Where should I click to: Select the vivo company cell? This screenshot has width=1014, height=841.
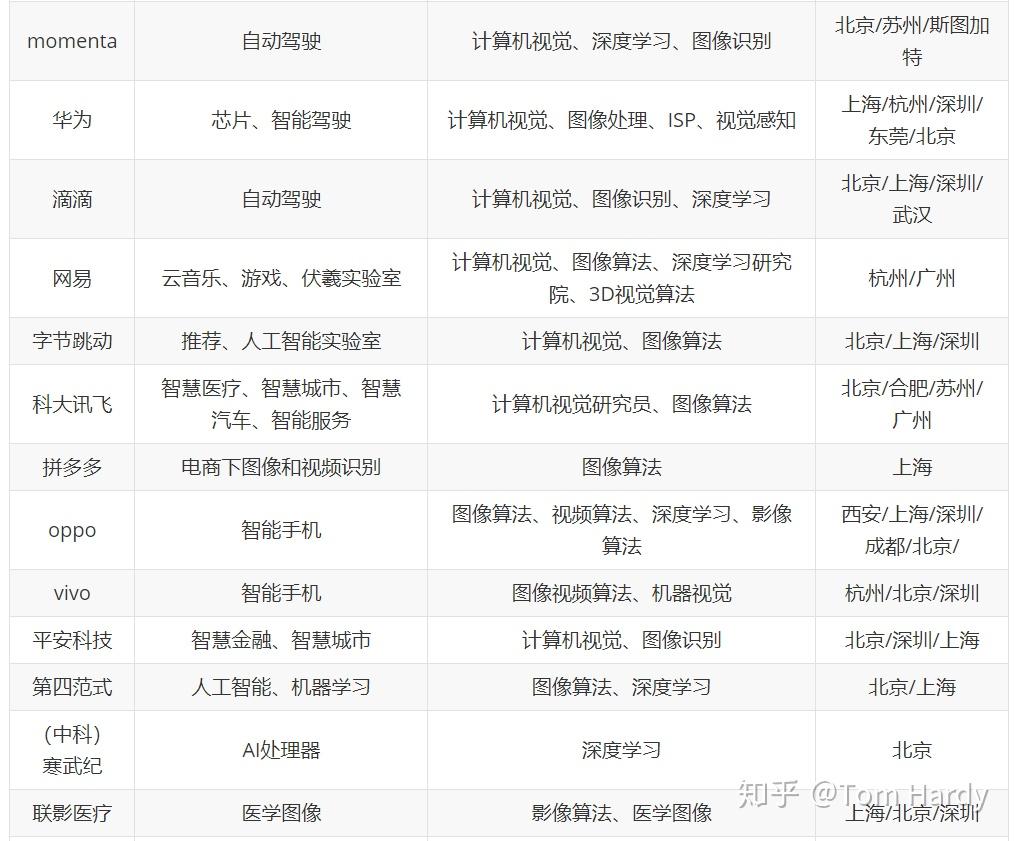click(x=72, y=593)
